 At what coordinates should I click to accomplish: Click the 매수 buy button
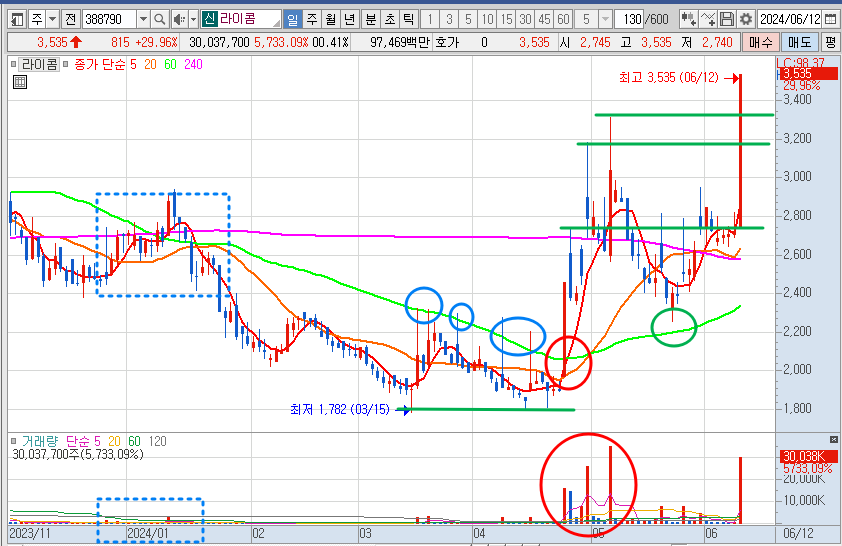pyautogui.click(x=760, y=42)
